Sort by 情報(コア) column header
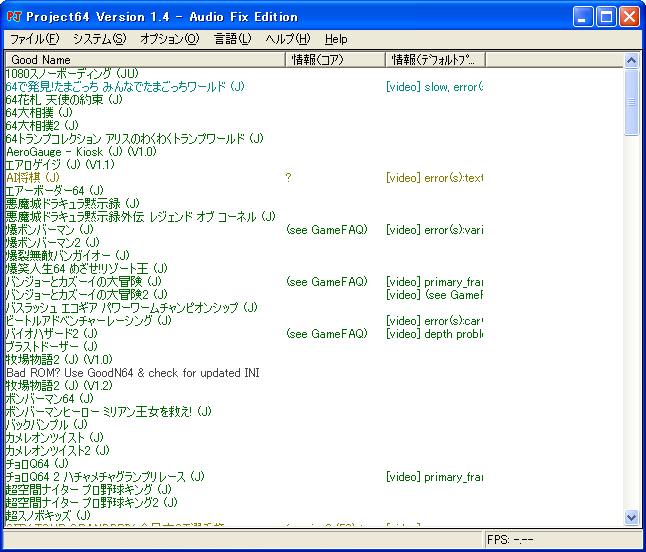This screenshot has width=646, height=552. (x=335, y=60)
